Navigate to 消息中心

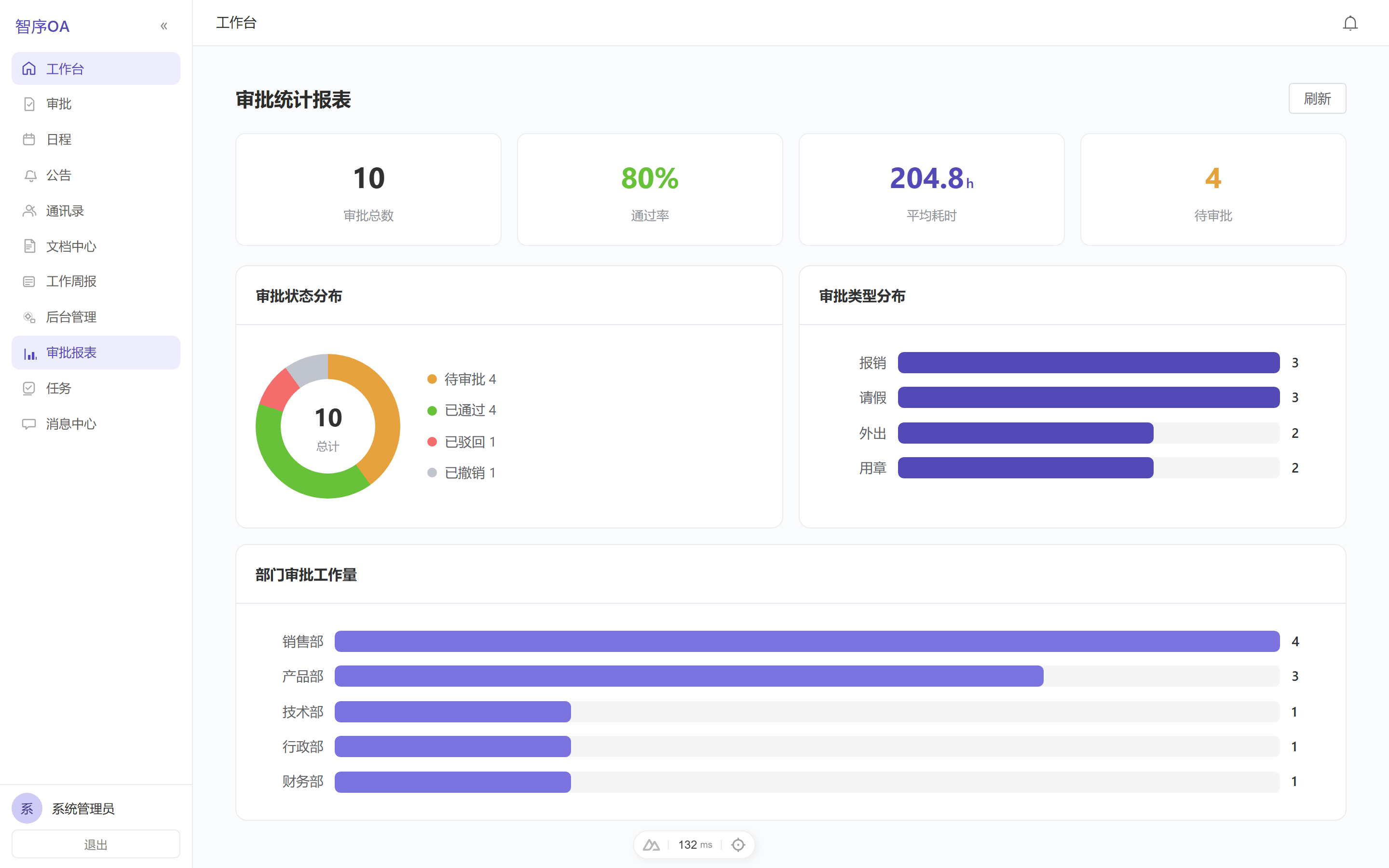96,424
